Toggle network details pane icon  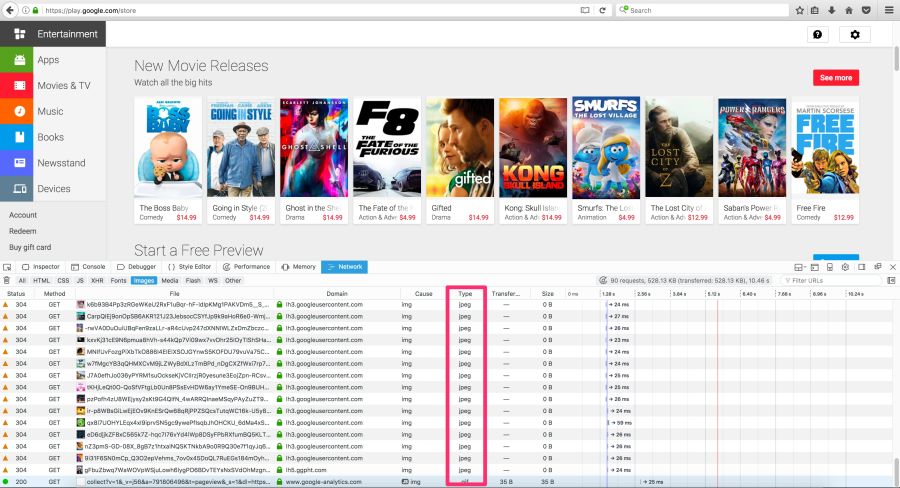891,280
